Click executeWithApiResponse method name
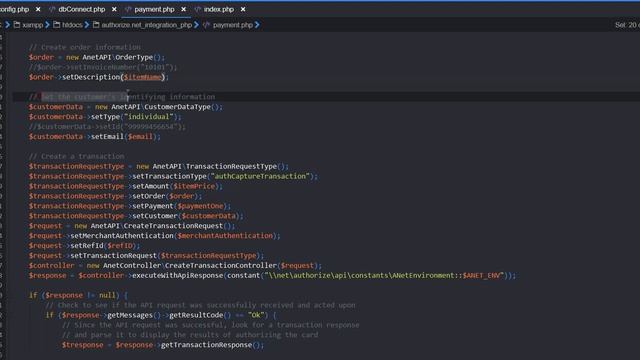 pyautogui.click(x=178, y=276)
